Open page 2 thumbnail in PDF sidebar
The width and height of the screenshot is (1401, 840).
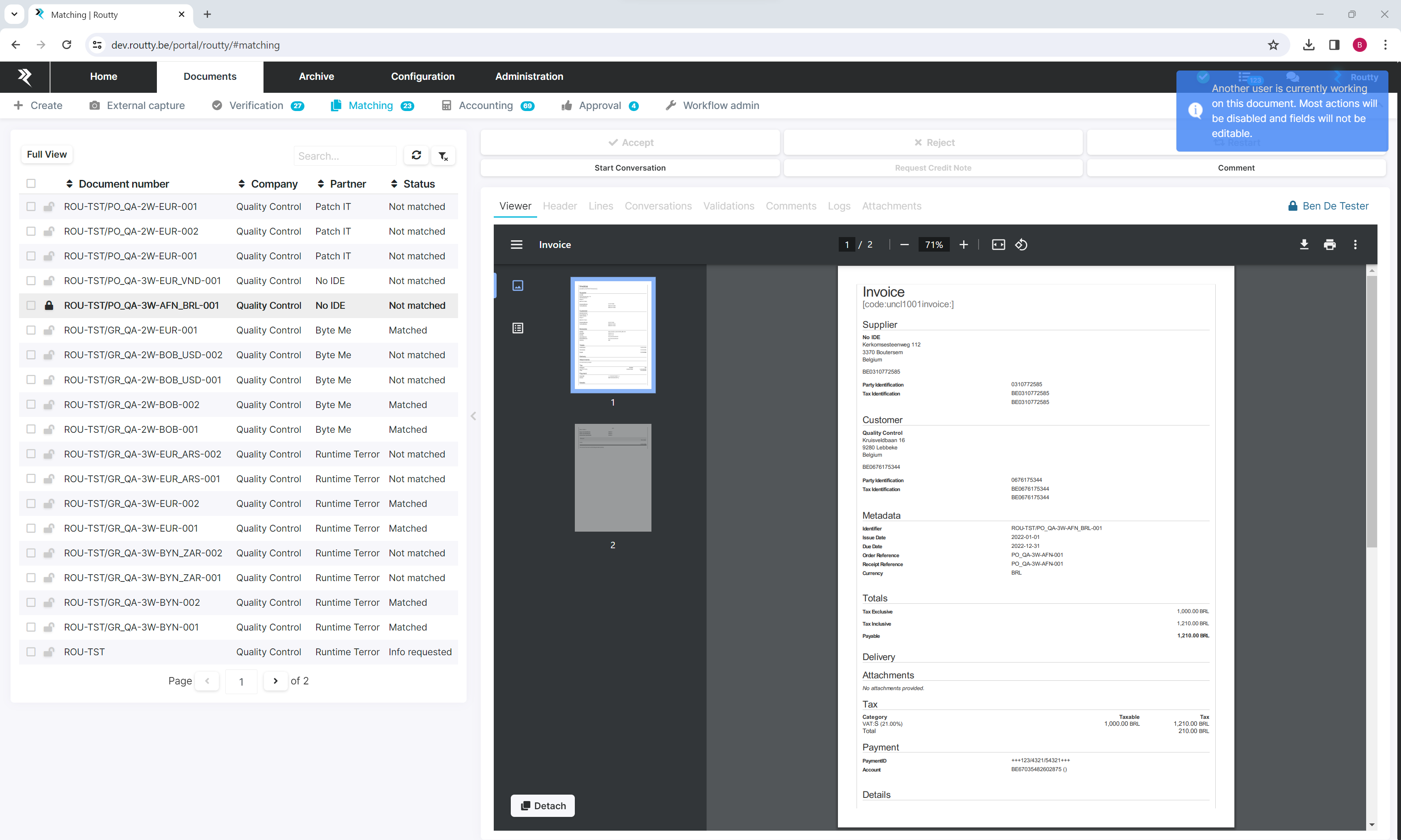pos(613,478)
